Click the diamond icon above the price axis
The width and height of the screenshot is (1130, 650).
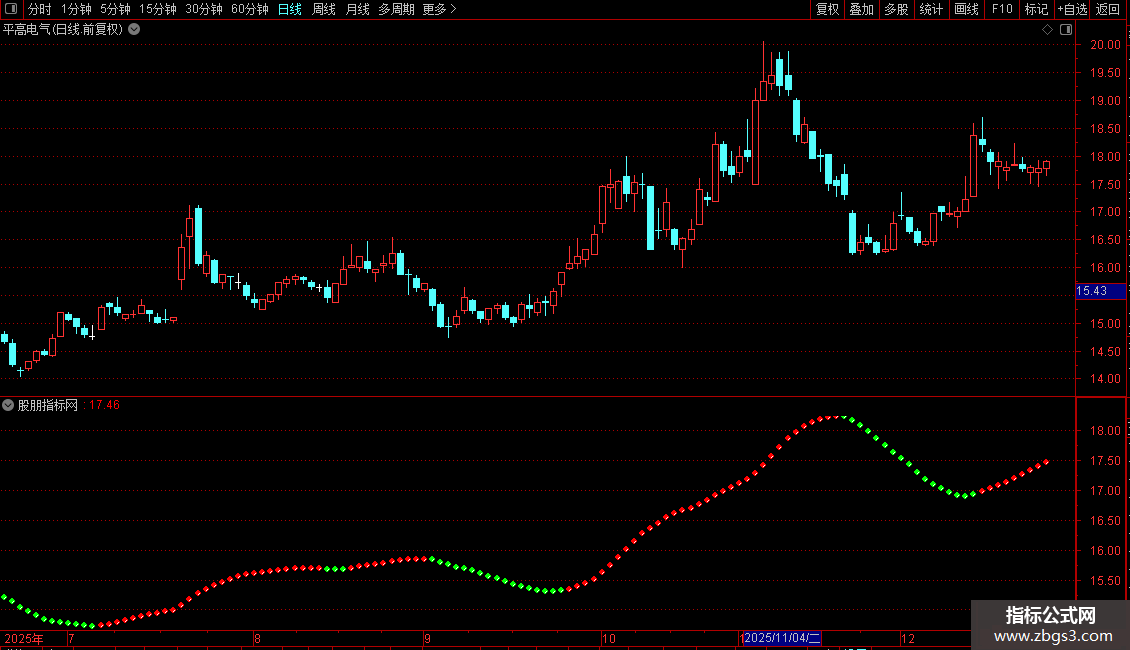tap(1047, 30)
